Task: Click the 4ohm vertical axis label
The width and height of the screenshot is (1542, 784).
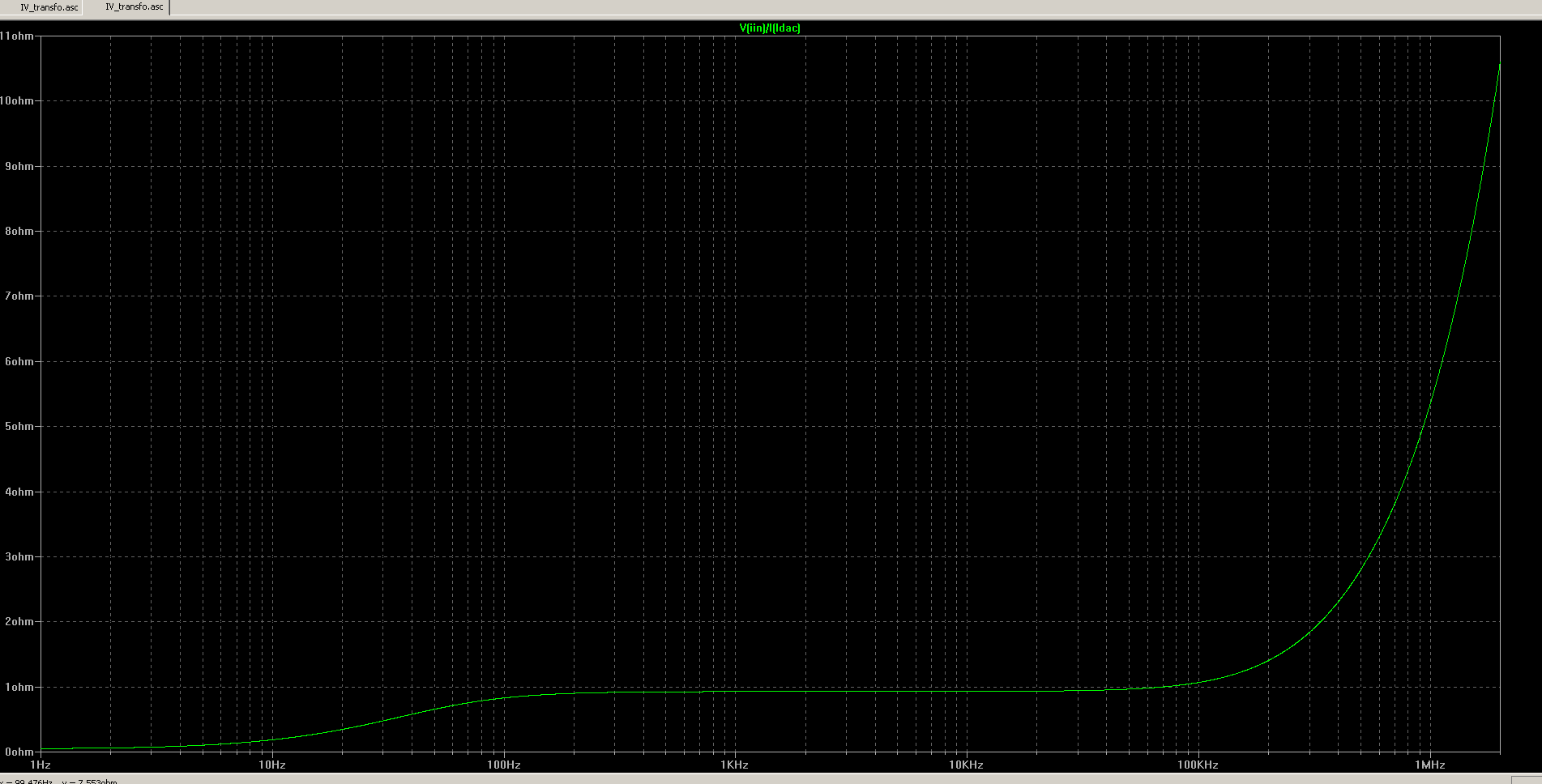Action: 19,492
